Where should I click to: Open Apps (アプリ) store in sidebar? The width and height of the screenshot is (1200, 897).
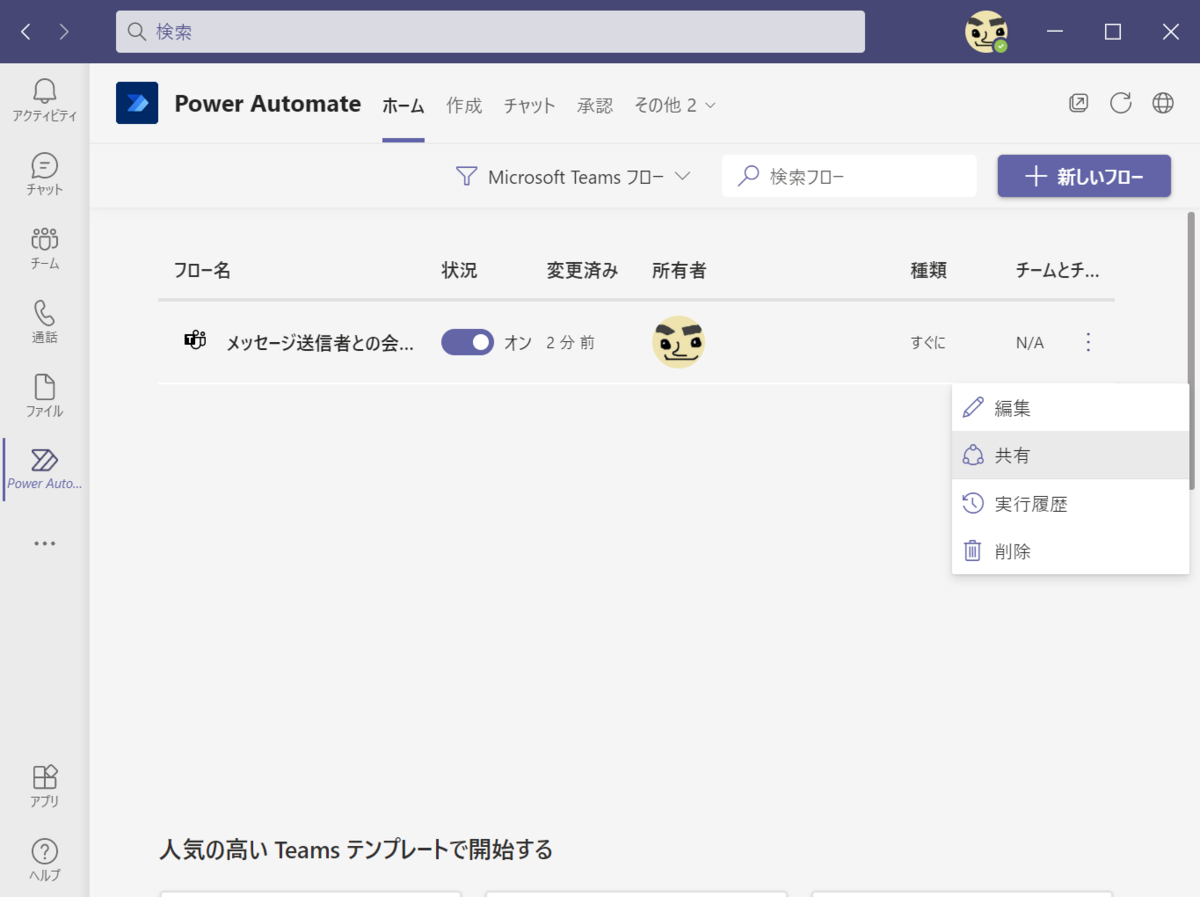click(x=44, y=786)
